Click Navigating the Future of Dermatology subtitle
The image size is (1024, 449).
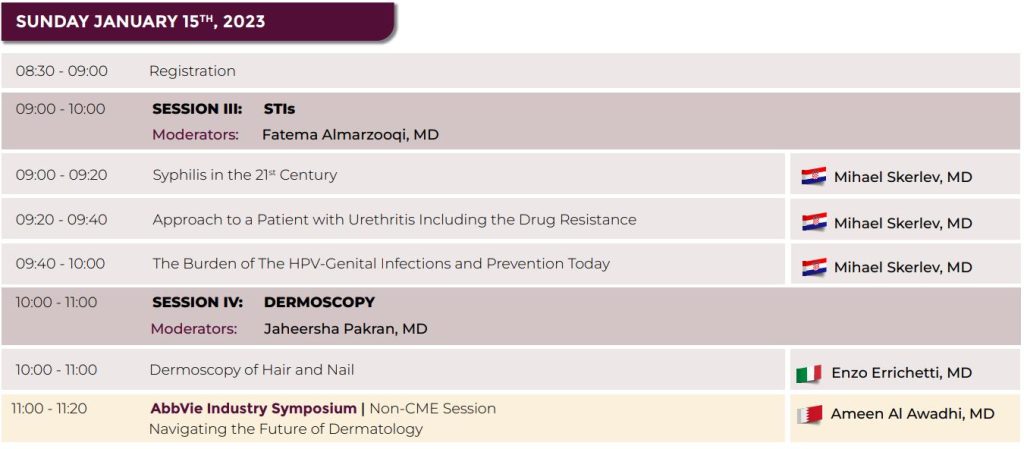click(x=286, y=429)
